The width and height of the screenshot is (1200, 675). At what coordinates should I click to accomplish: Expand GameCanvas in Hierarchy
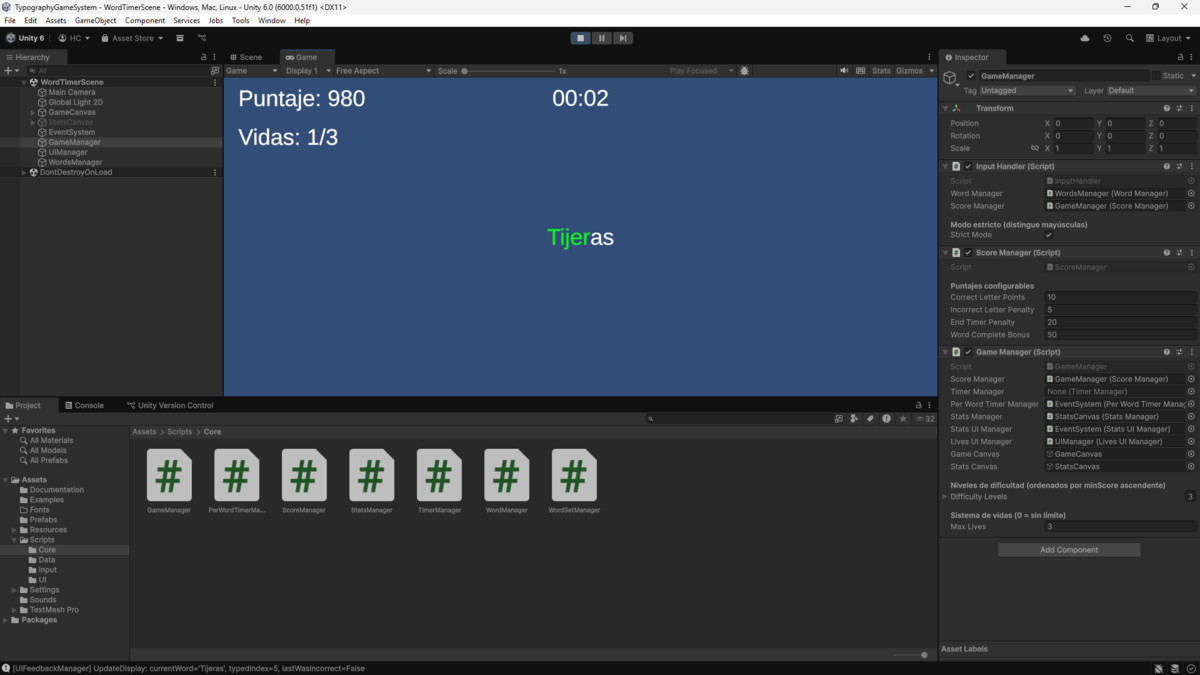click(x=33, y=112)
